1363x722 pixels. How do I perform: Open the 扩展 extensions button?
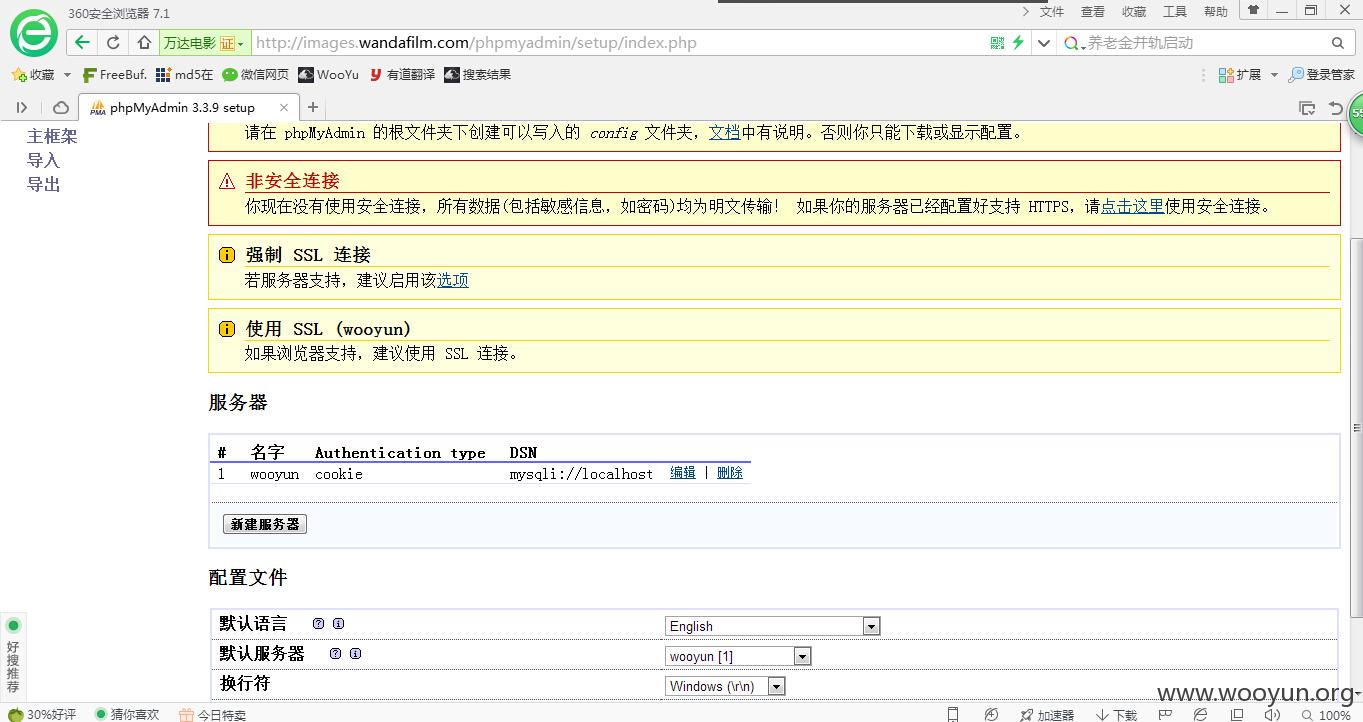coord(1240,75)
